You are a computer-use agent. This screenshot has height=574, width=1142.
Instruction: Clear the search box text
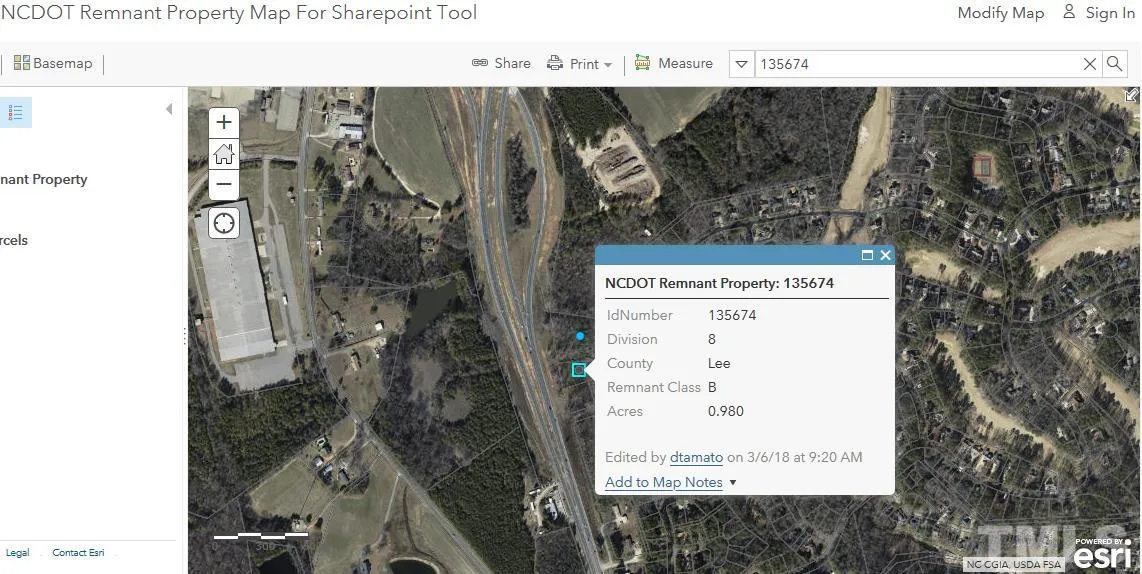[x=1090, y=64]
